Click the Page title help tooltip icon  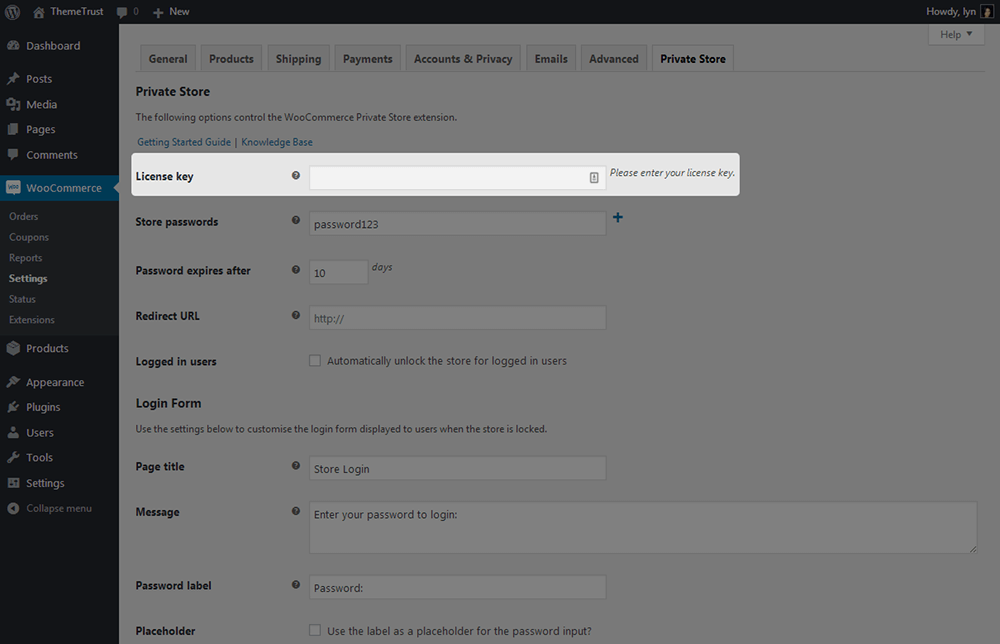tap(296, 465)
